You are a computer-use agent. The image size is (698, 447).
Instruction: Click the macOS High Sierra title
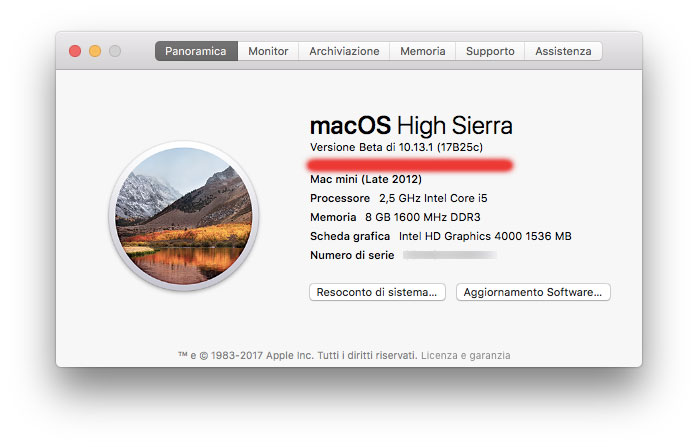pos(411,125)
